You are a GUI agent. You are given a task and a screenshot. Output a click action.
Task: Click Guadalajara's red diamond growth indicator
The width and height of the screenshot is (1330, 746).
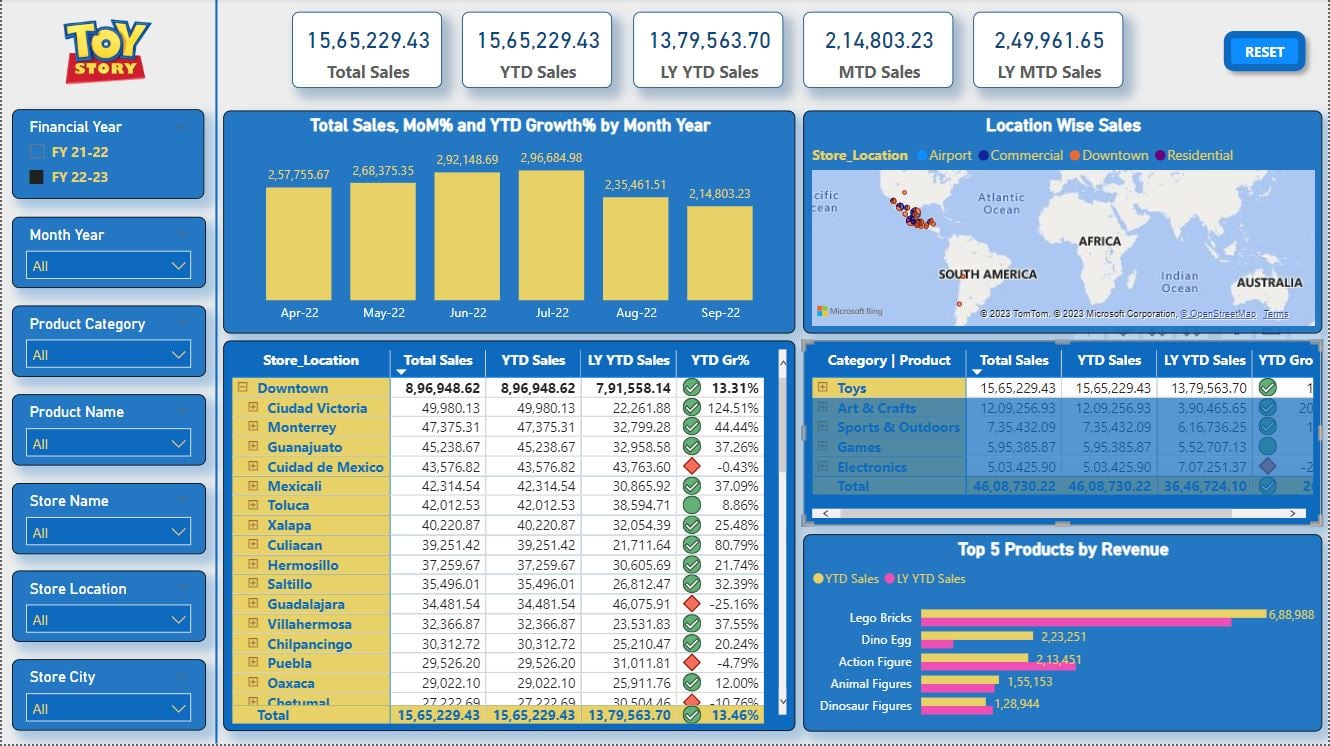(691, 604)
